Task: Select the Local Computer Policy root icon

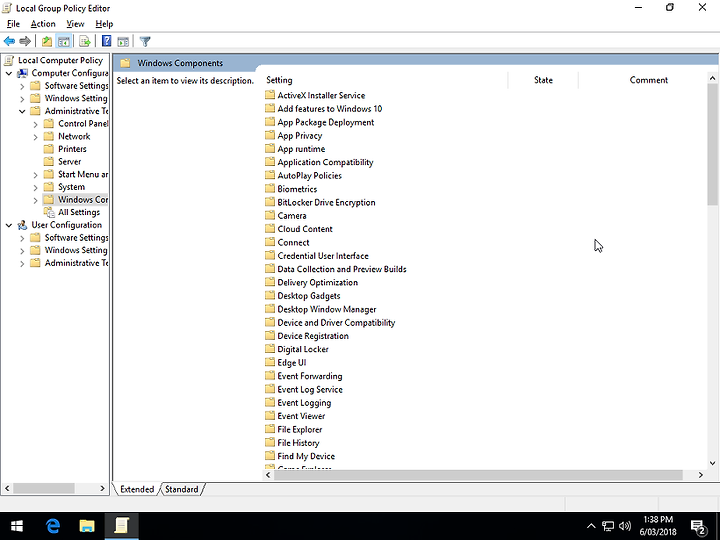Action: [9, 60]
